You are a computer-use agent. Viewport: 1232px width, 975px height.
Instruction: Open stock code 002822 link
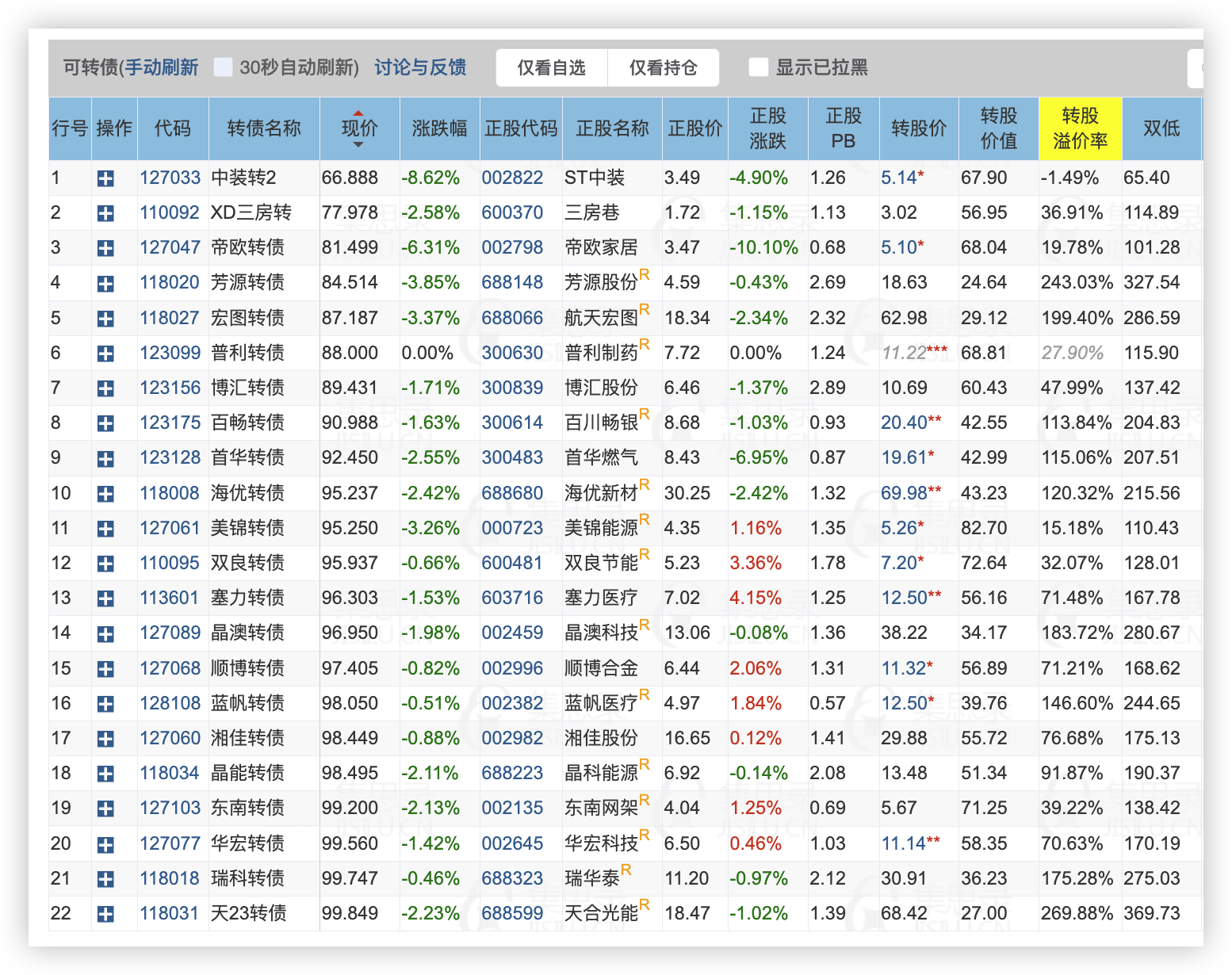(512, 178)
